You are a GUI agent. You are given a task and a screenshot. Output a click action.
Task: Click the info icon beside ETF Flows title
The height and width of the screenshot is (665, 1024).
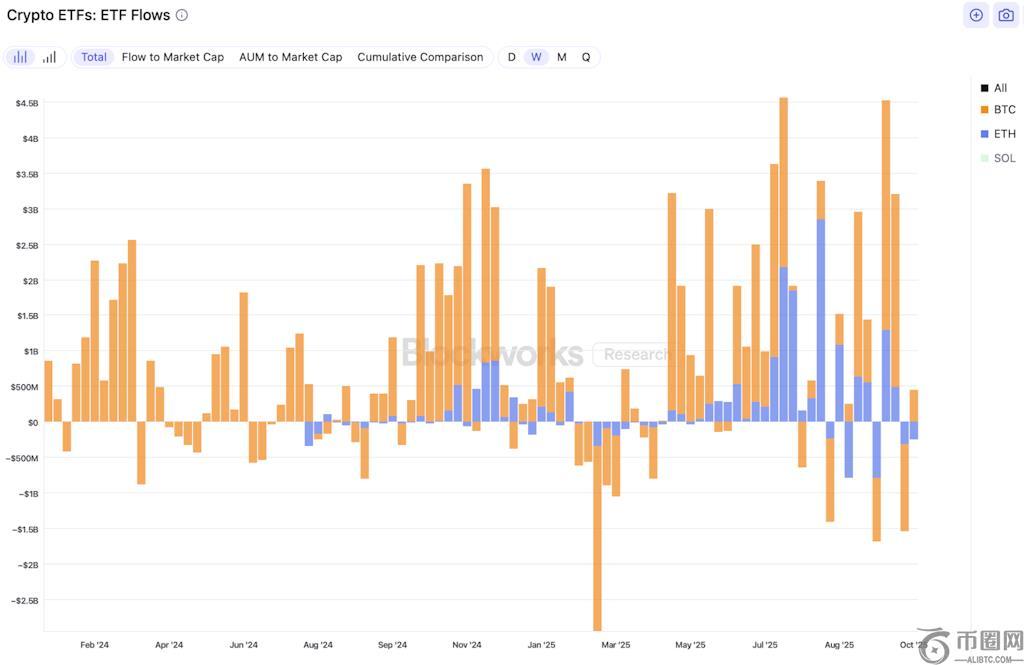(x=181, y=15)
